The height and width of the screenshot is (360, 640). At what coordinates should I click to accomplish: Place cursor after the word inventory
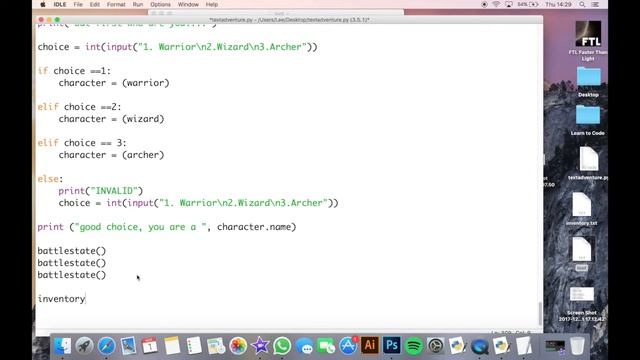click(85, 299)
